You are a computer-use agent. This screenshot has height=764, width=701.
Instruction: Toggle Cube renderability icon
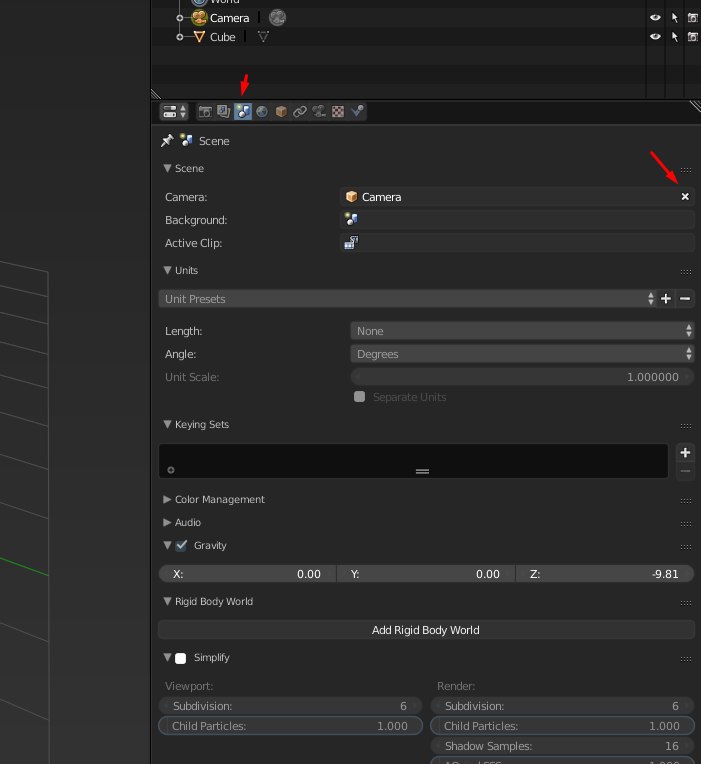(x=692, y=37)
